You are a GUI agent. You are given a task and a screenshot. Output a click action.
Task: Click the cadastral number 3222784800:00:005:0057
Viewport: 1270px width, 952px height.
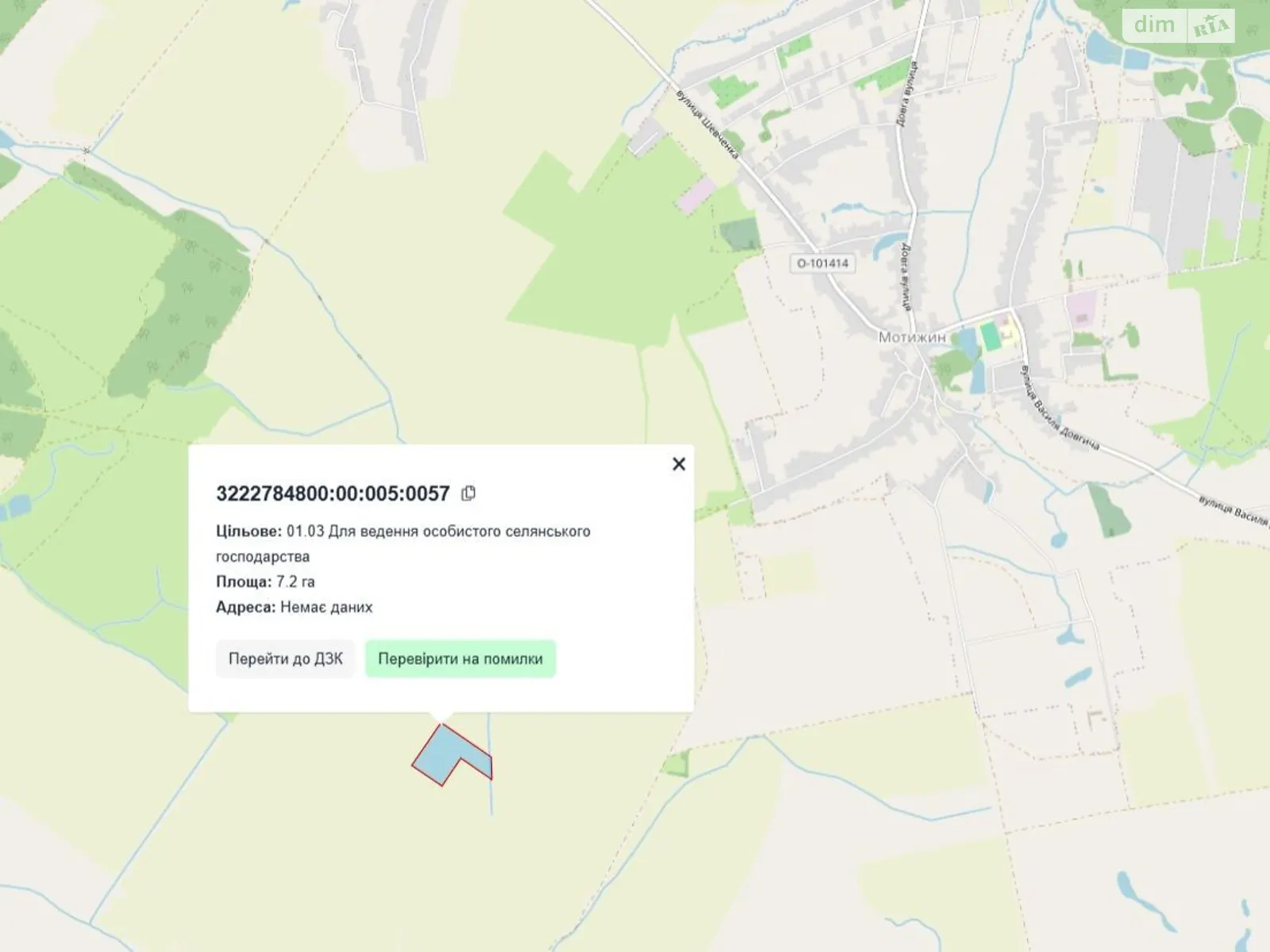coord(333,493)
